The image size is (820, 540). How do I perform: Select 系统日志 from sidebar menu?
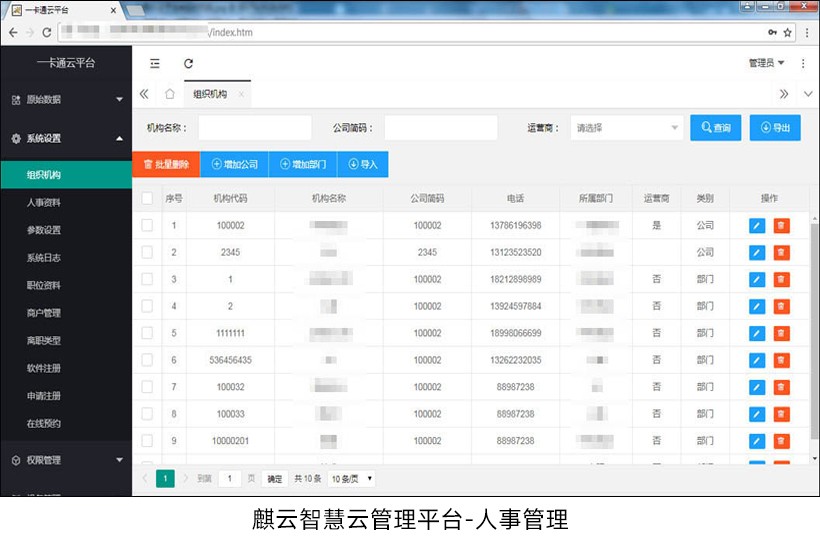pyautogui.click(x=44, y=258)
